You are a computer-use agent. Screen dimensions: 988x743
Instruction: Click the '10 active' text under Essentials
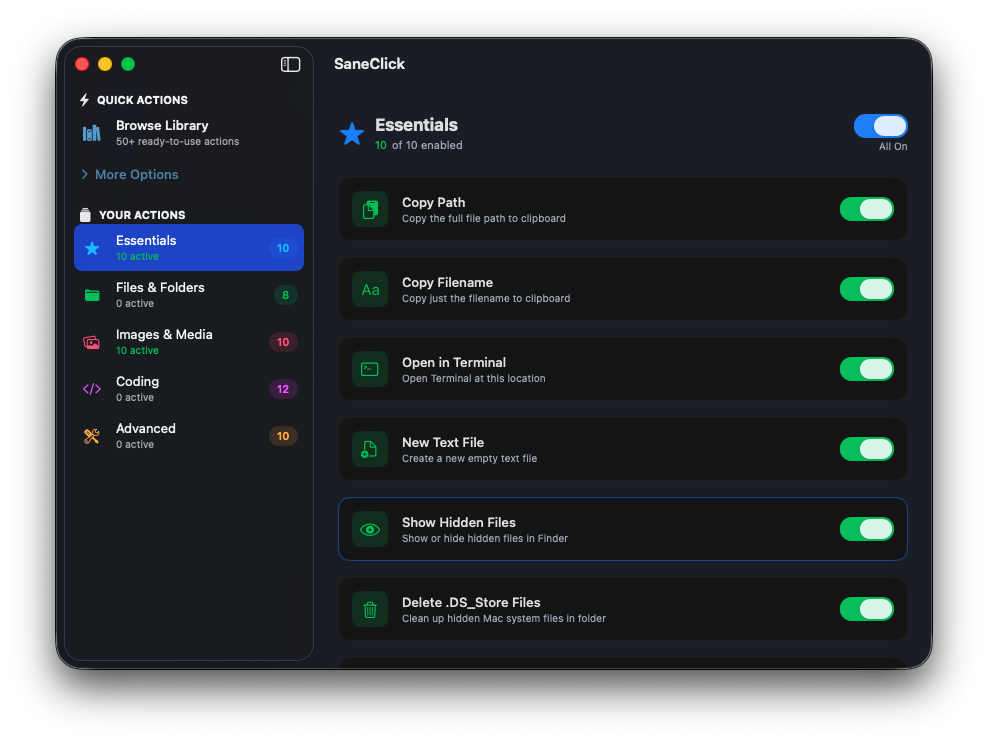coord(137,256)
